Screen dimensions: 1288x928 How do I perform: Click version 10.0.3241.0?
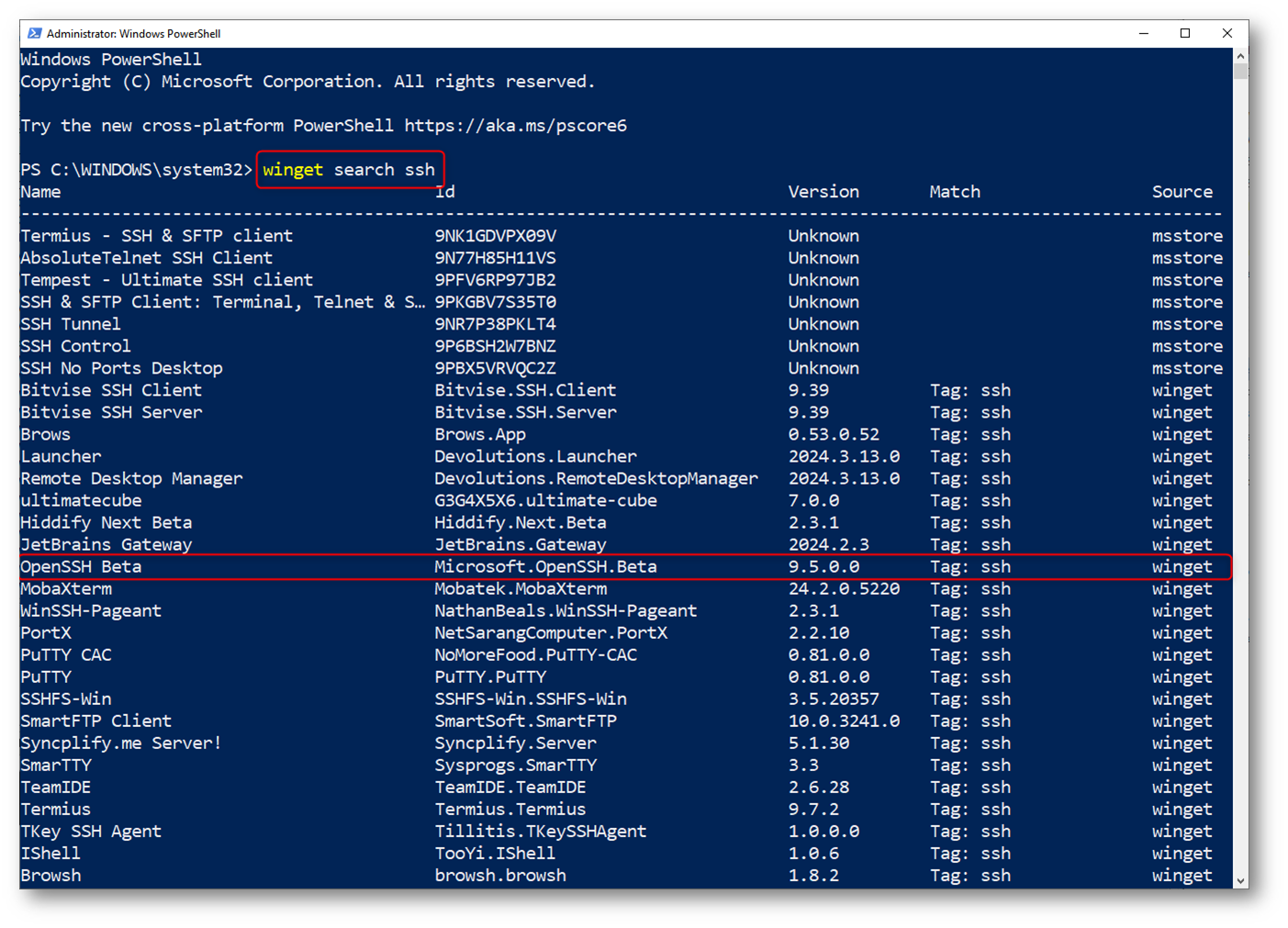844,721
